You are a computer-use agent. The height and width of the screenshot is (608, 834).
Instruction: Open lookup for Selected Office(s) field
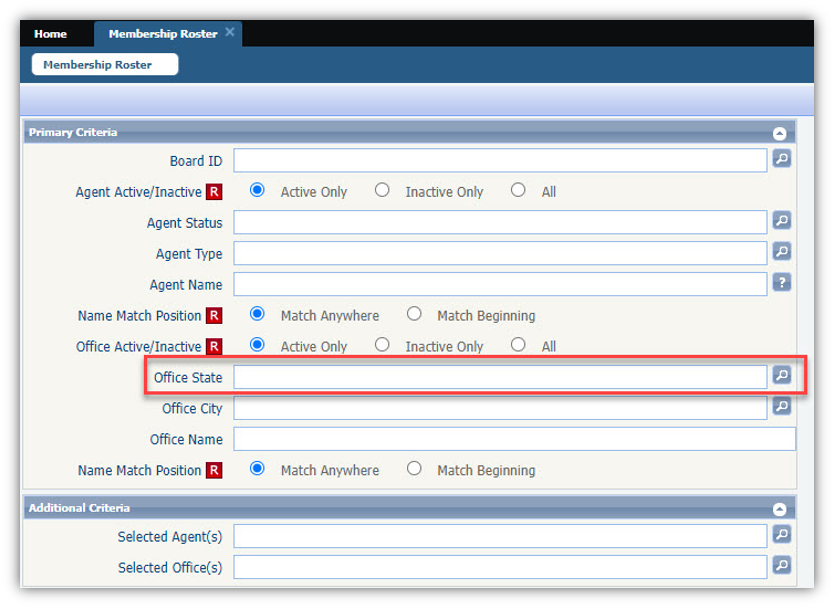(x=781, y=565)
